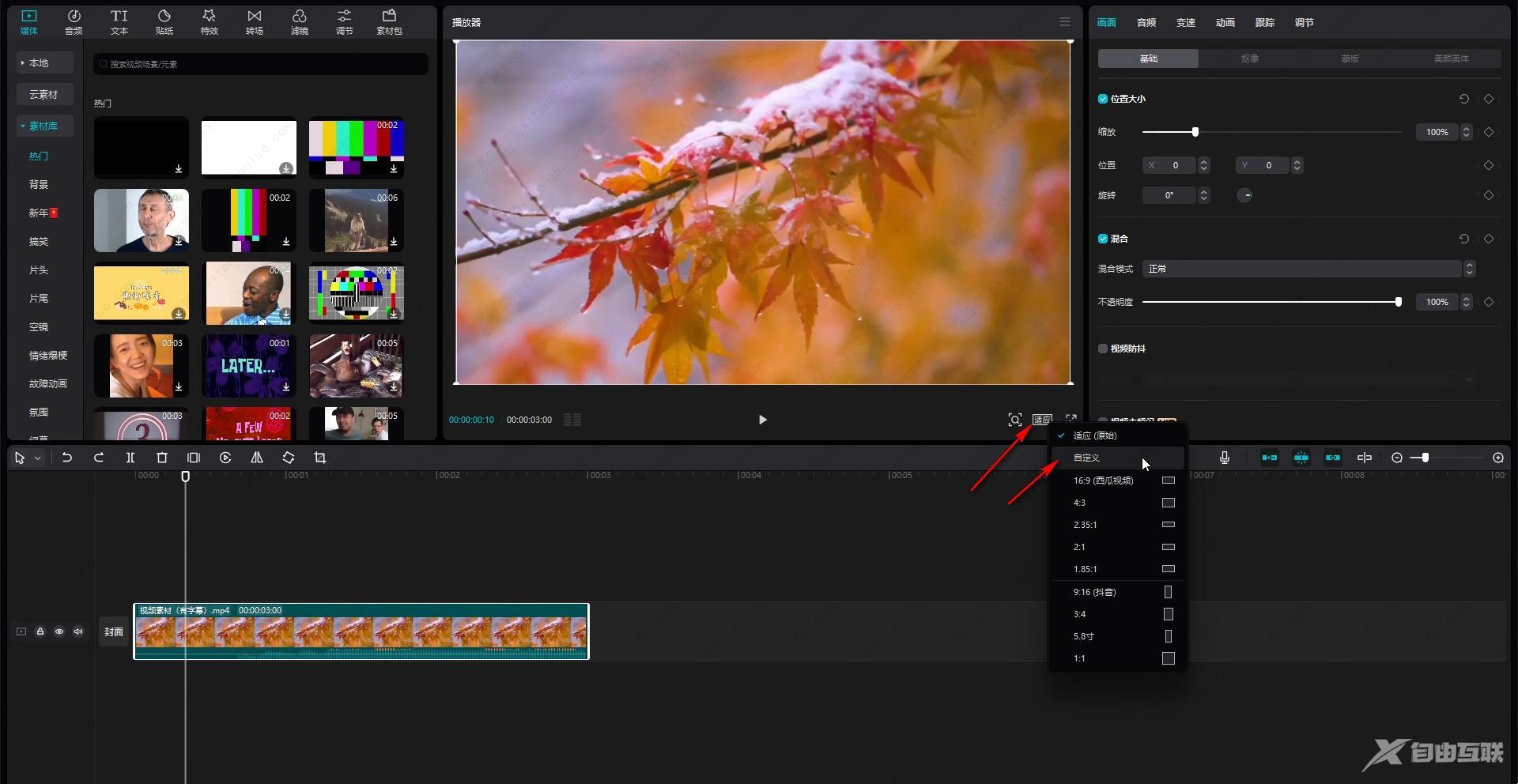This screenshot has height=784, width=1518.
Task: Click the rotate tool icon
Action: click(289, 458)
